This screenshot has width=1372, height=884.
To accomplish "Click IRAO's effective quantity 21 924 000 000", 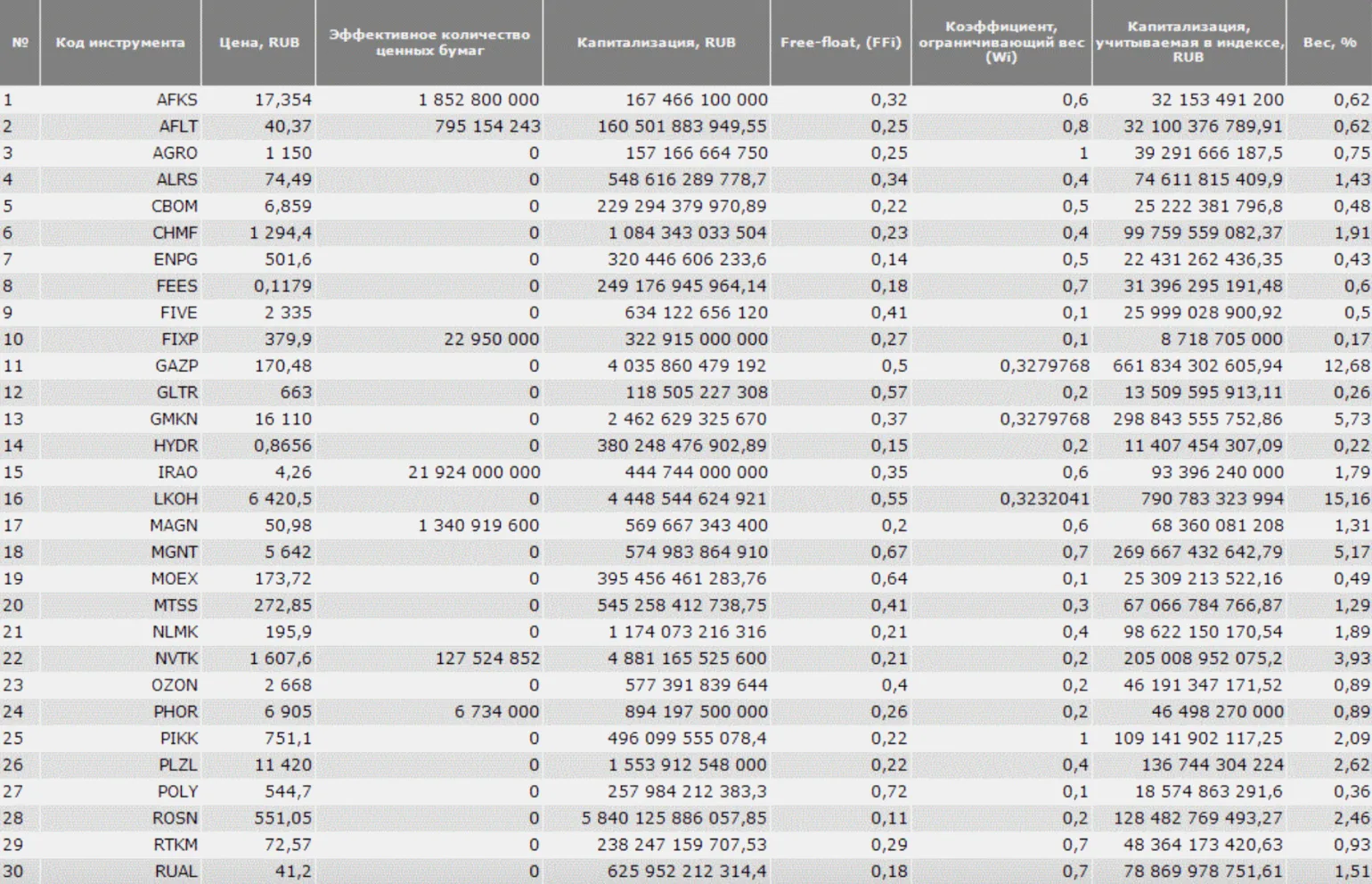I will [x=474, y=472].
